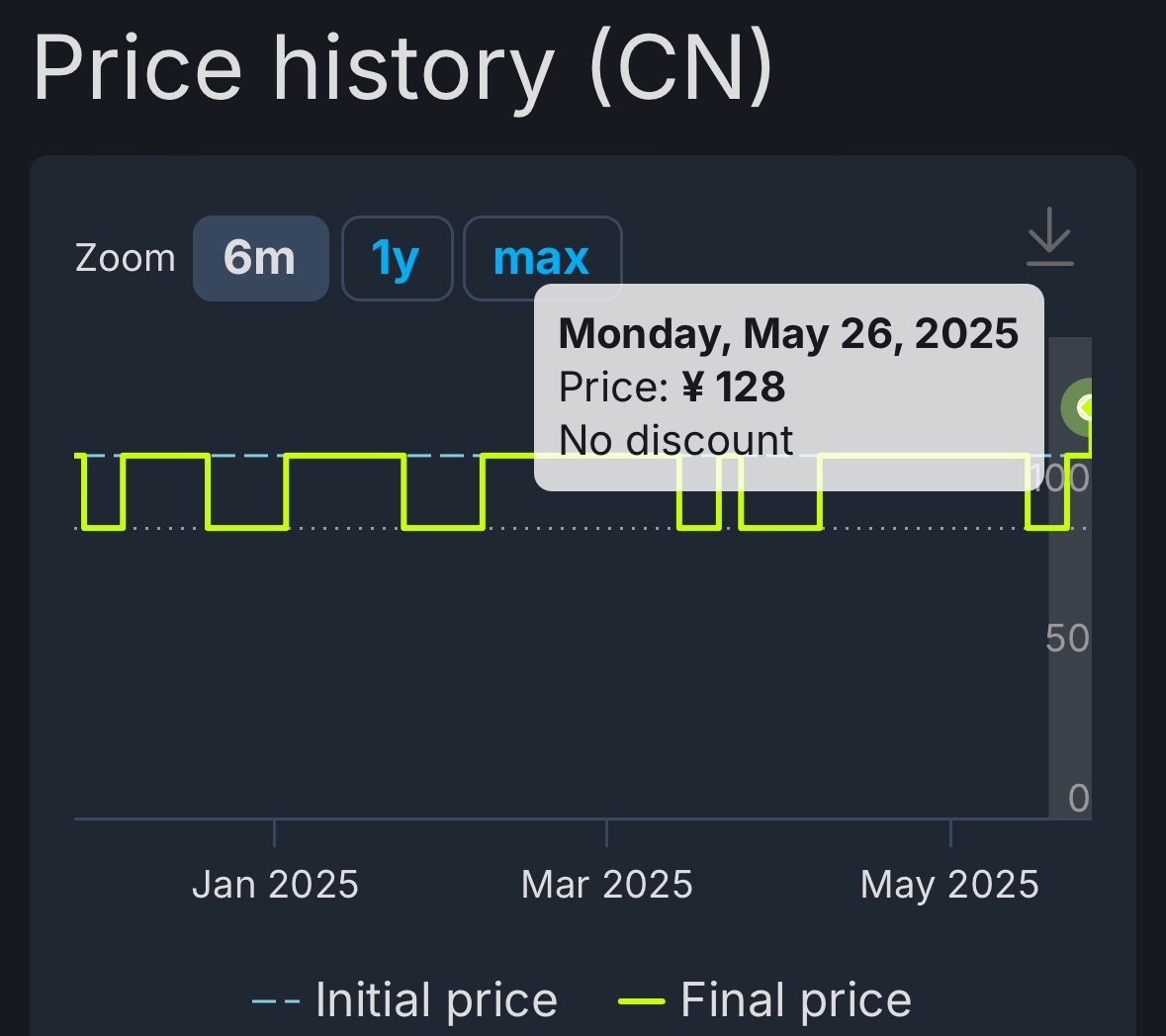Click the Jan 2025 axis label

coord(275,885)
